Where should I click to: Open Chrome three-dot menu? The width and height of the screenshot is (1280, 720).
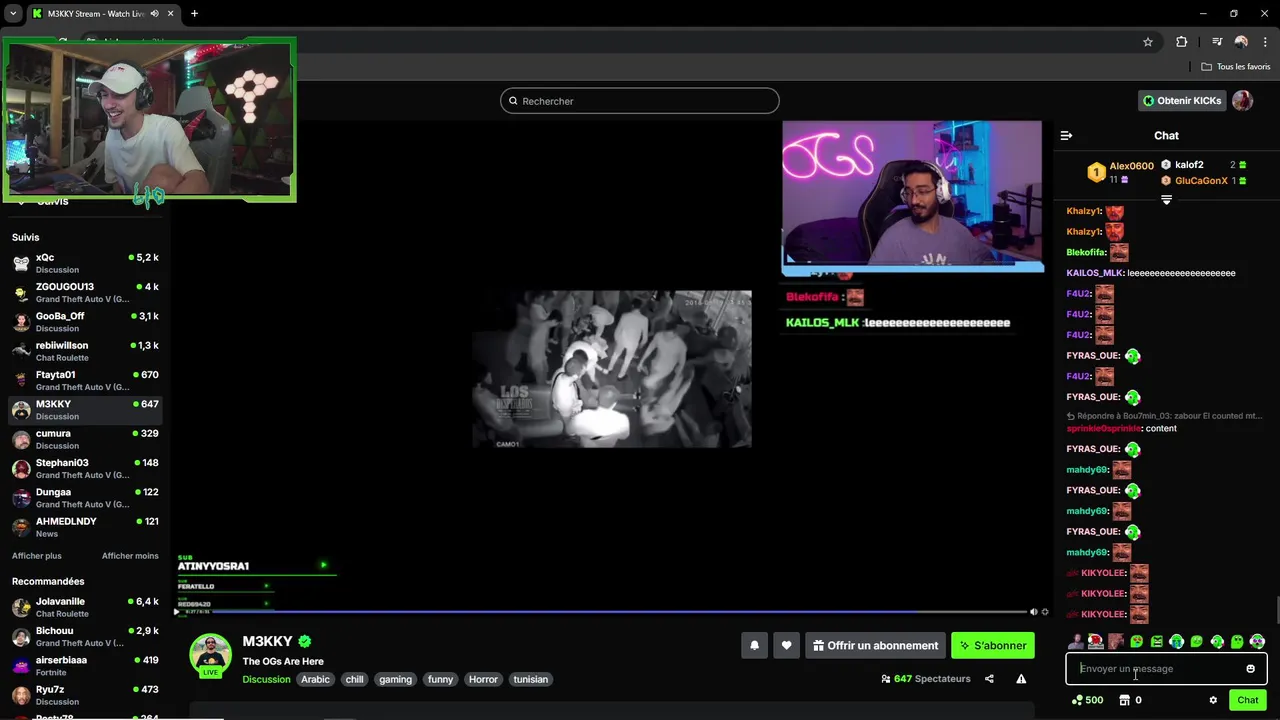[x=1265, y=42]
